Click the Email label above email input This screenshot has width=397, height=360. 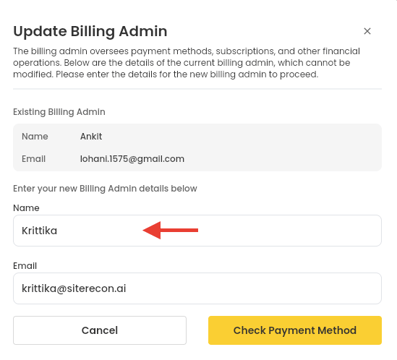point(25,266)
